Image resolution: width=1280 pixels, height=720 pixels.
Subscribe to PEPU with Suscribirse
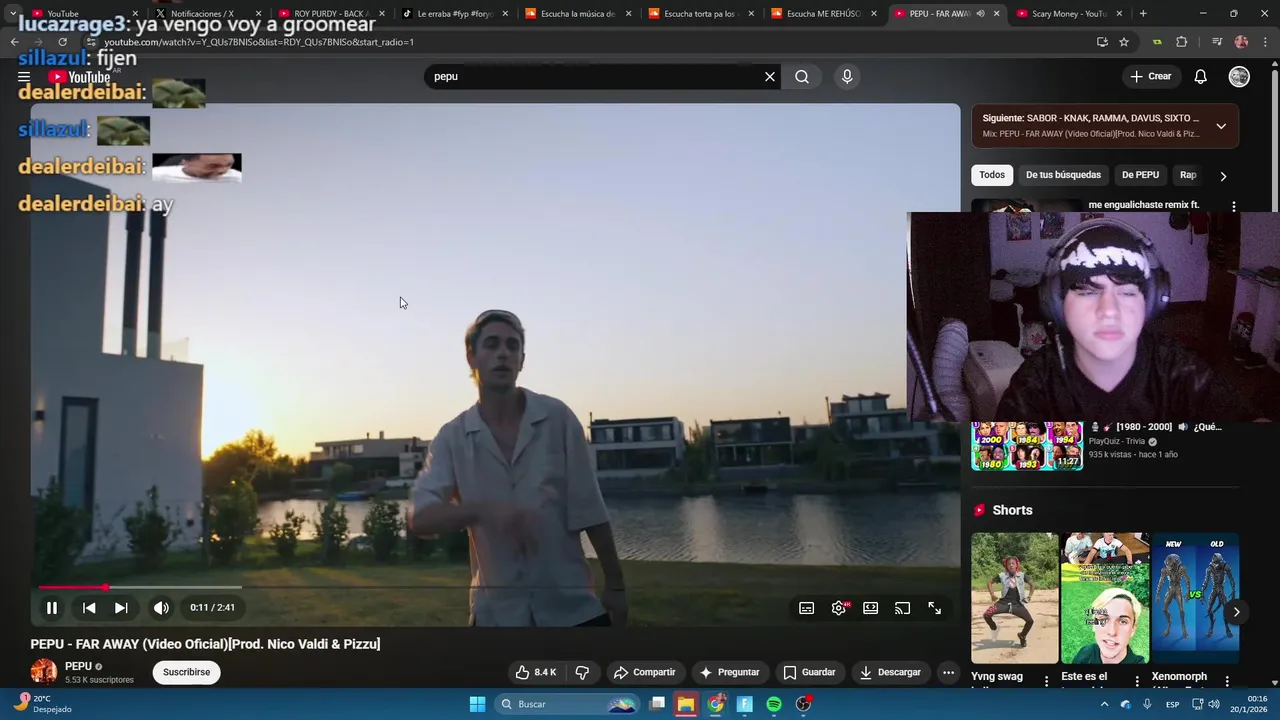pyautogui.click(x=187, y=672)
